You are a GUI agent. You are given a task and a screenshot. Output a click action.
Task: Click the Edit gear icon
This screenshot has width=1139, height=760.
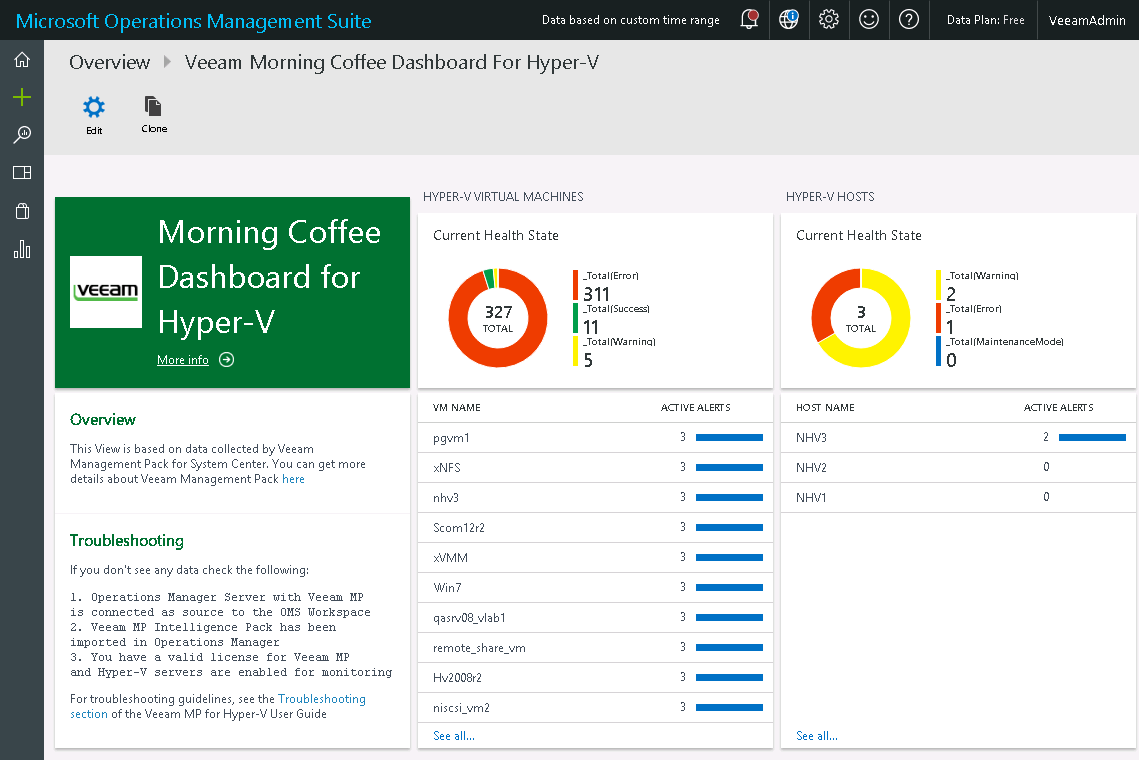[x=94, y=108]
